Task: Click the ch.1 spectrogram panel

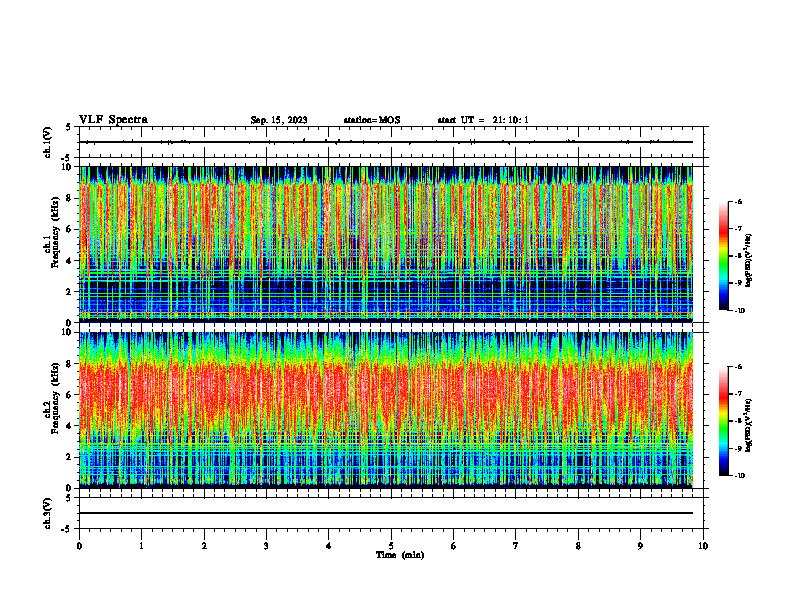Action: 386,244
